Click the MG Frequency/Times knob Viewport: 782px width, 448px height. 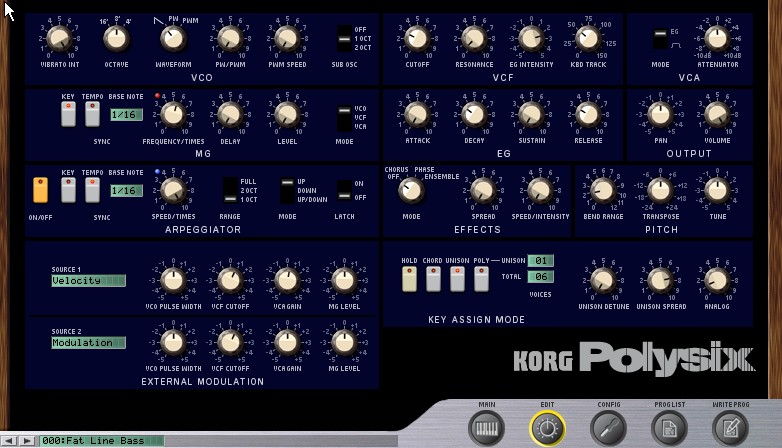tap(173, 115)
